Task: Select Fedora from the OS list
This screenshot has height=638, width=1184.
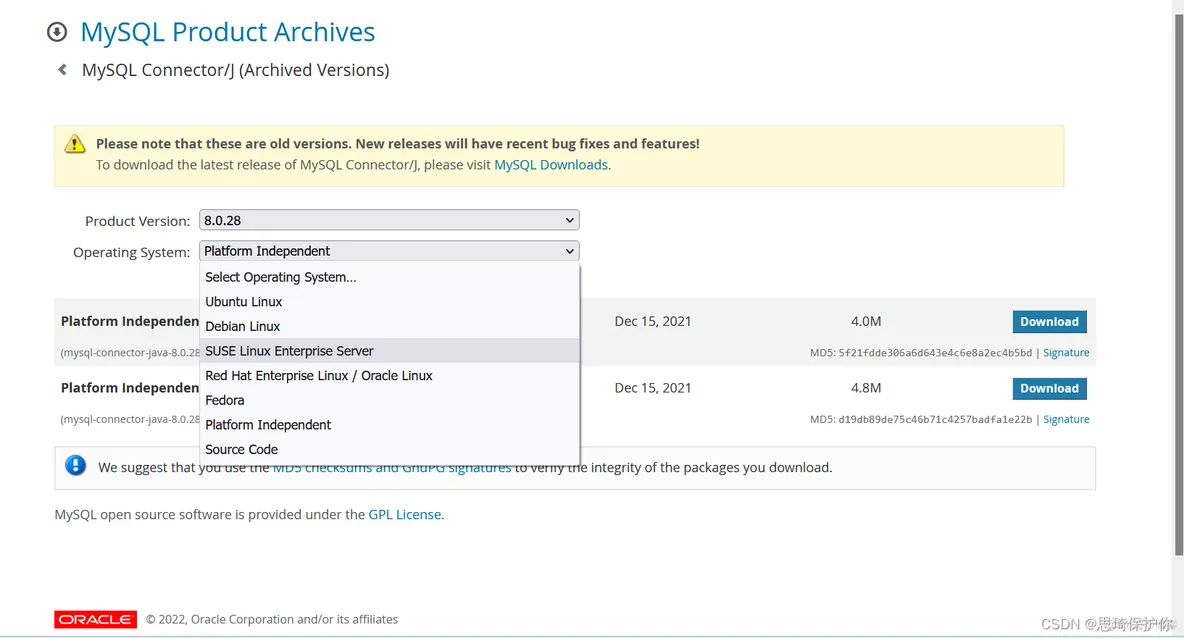Action: 390,400
